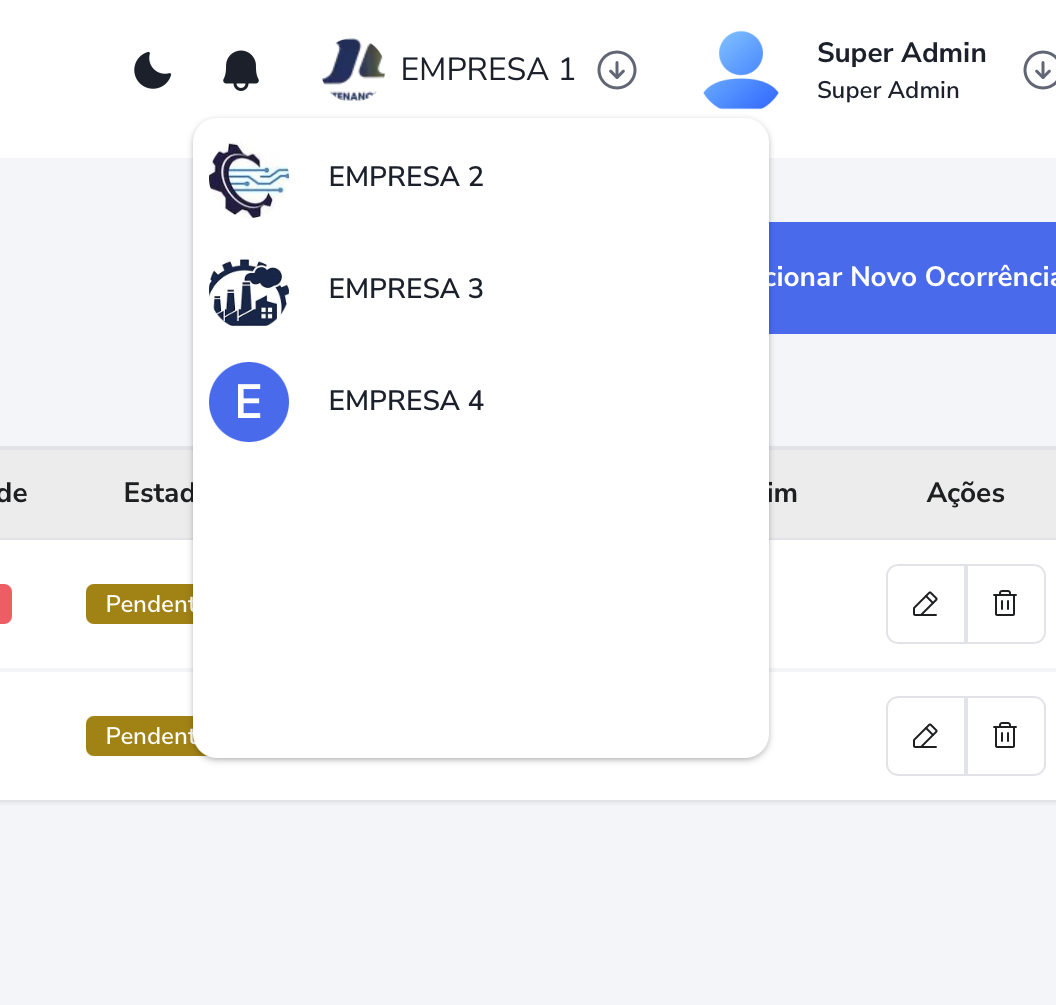Switch to EMPRESA 2 from the menu

[x=405, y=176]
